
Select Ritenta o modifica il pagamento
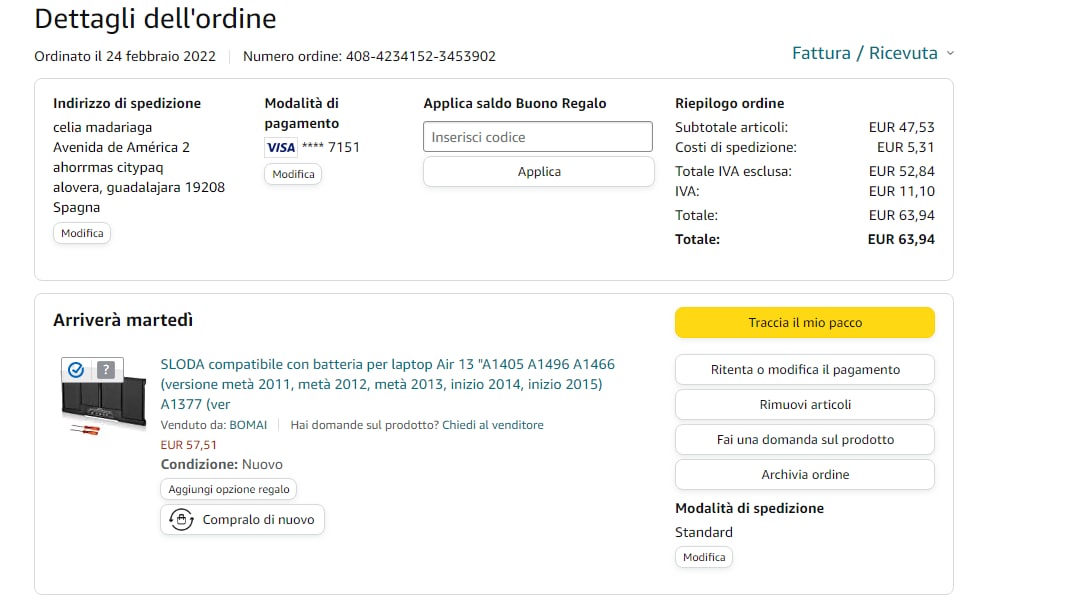pos(804,370)
